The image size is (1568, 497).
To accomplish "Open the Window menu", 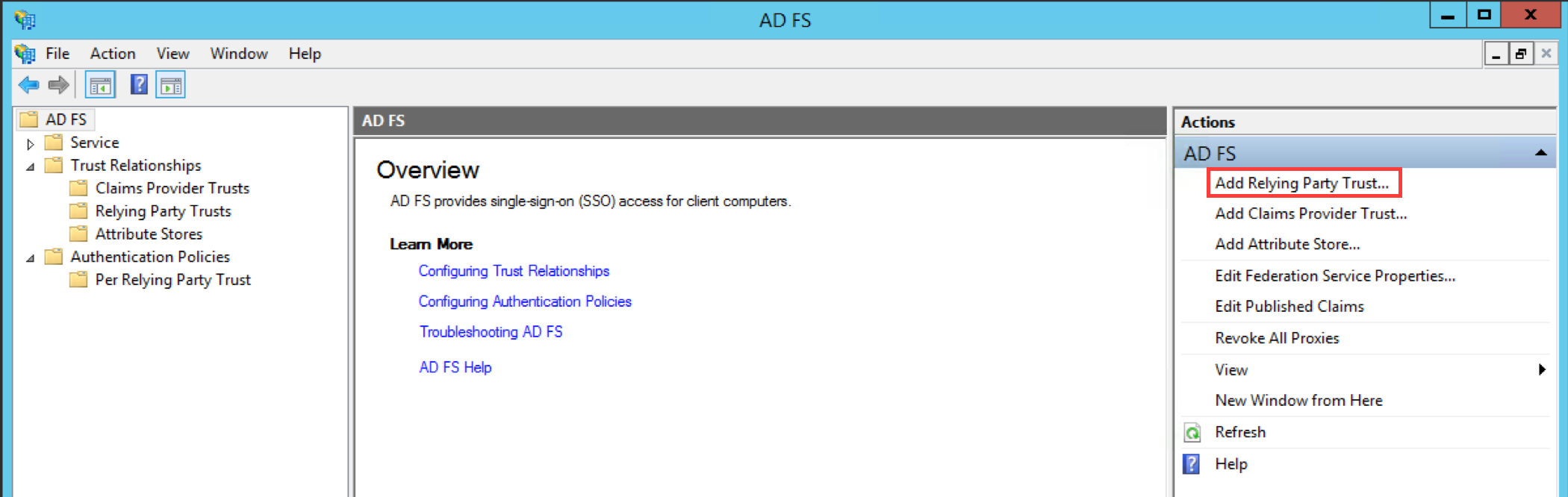I will point(238,54).
